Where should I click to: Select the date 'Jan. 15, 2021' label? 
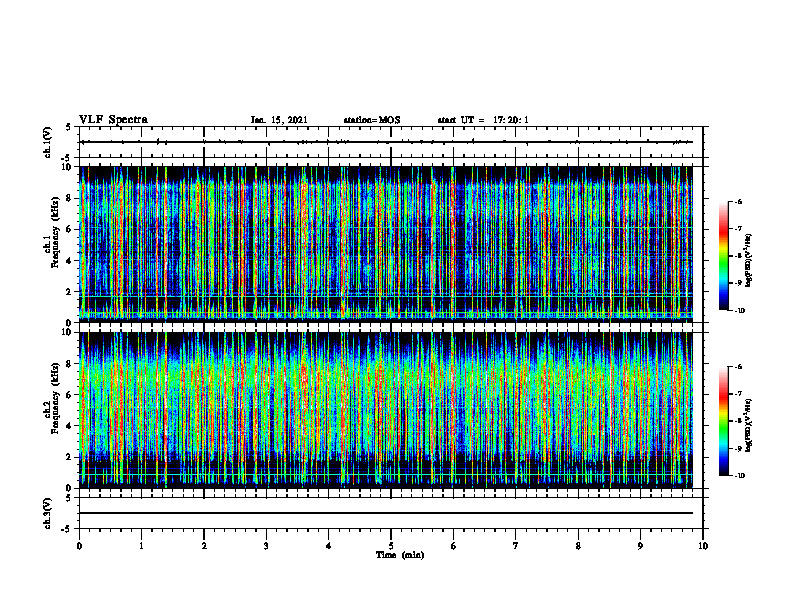(x=279, y=120)
